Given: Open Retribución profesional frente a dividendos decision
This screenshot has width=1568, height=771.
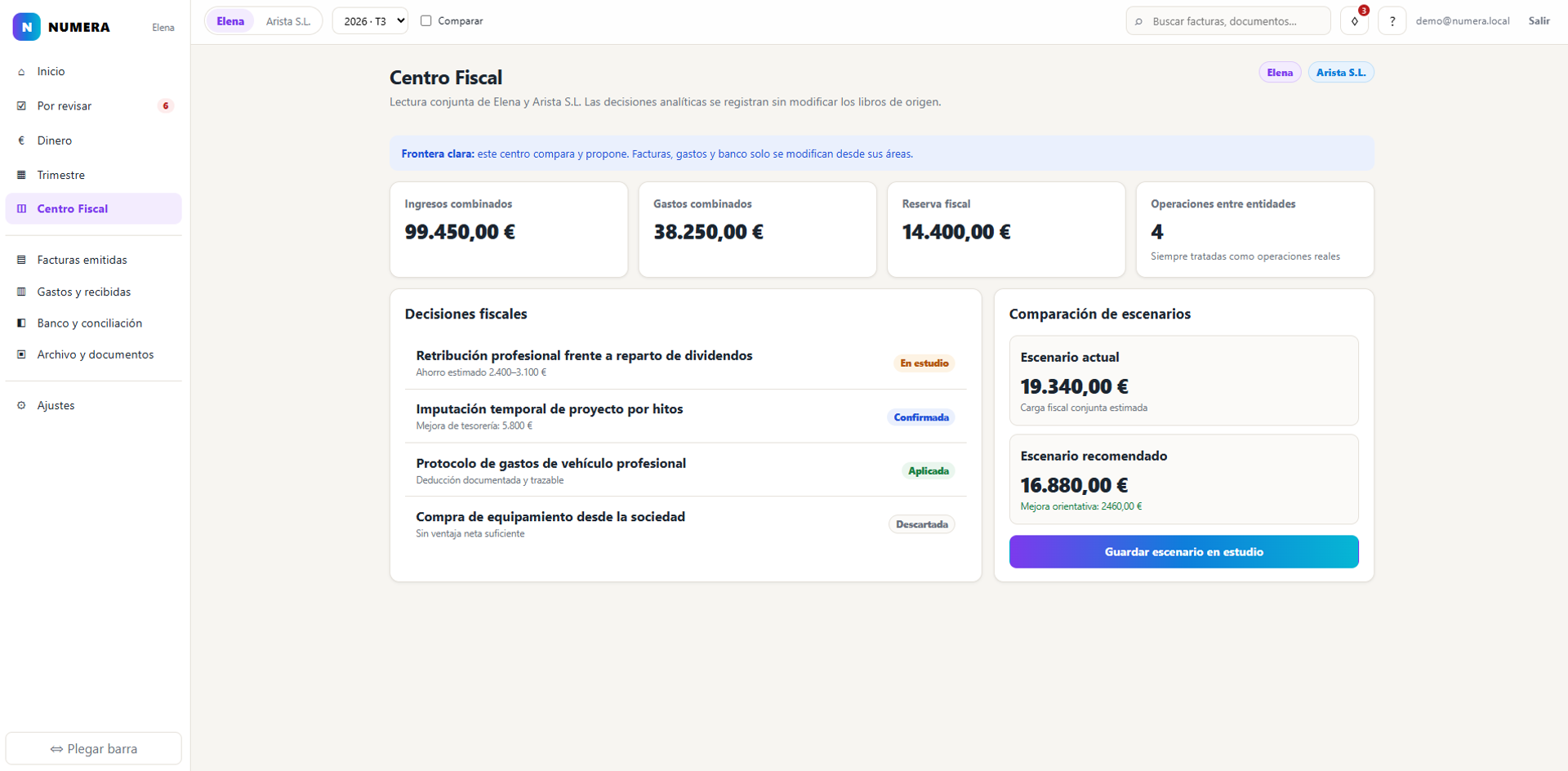Looking at the screenshot, I should pyautogui.click(x=686, y=363).
